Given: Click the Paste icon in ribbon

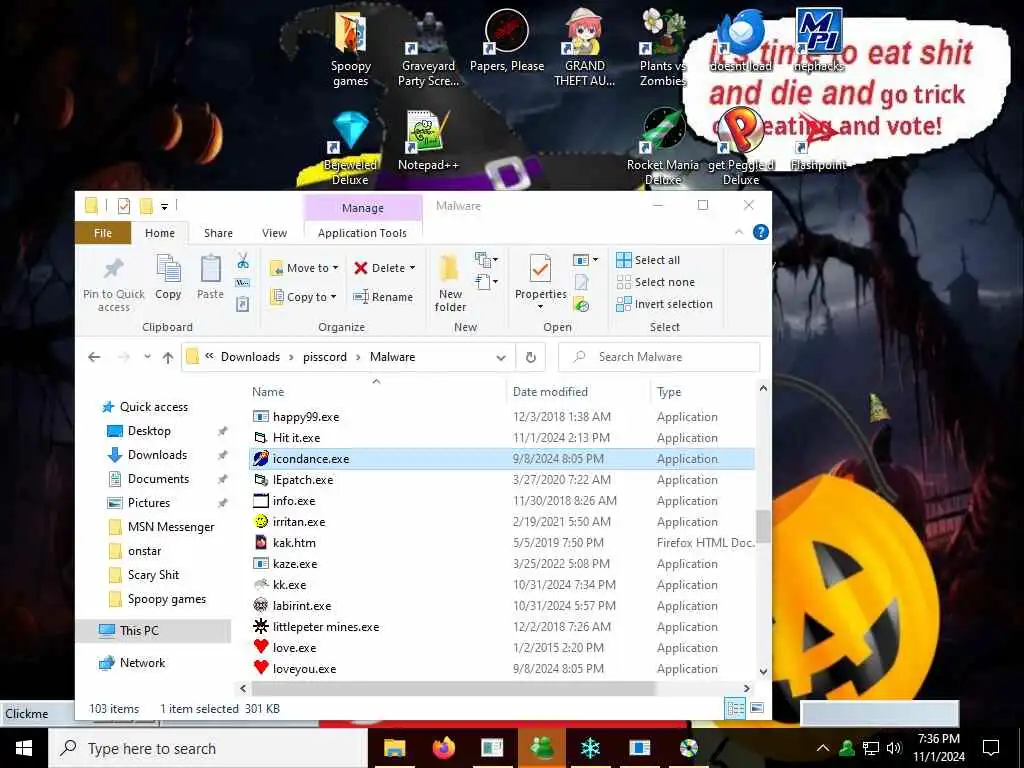Looking at the screenshot, I should (210, 268).
